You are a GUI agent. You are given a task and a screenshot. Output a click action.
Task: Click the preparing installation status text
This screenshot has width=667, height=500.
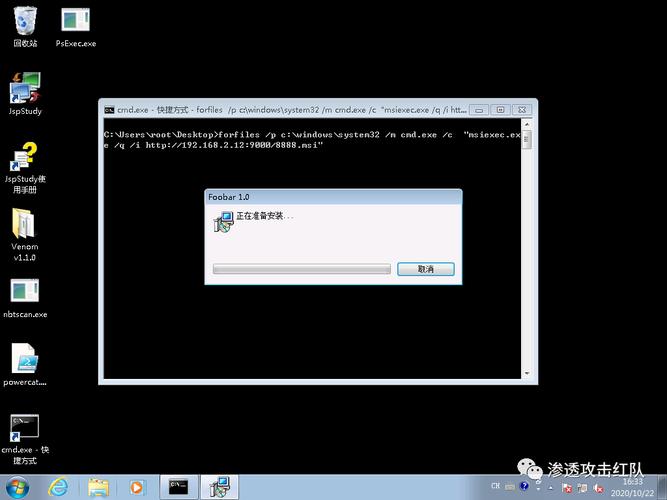pyautogui.click(x=265, y=216)
